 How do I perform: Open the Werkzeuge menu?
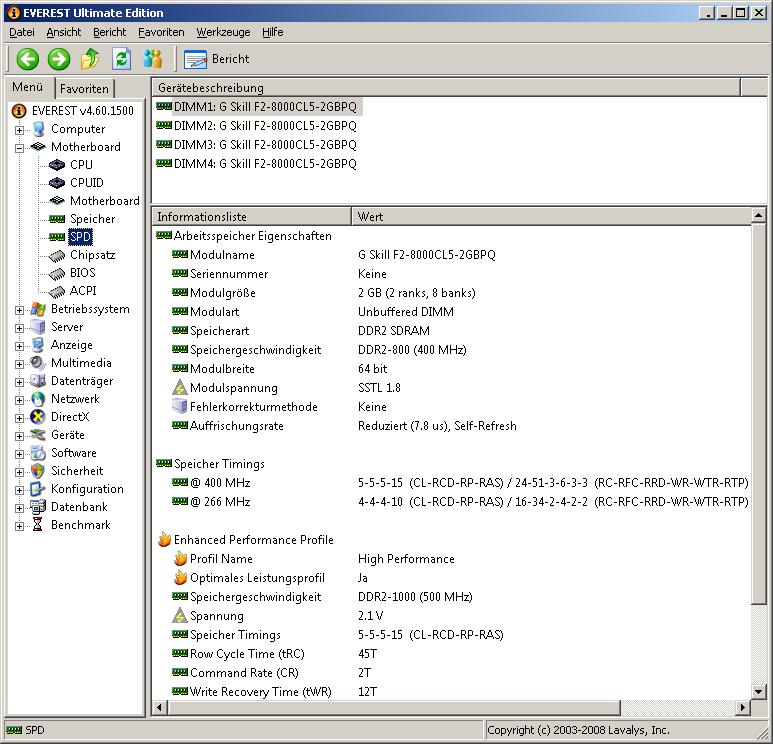223,32
